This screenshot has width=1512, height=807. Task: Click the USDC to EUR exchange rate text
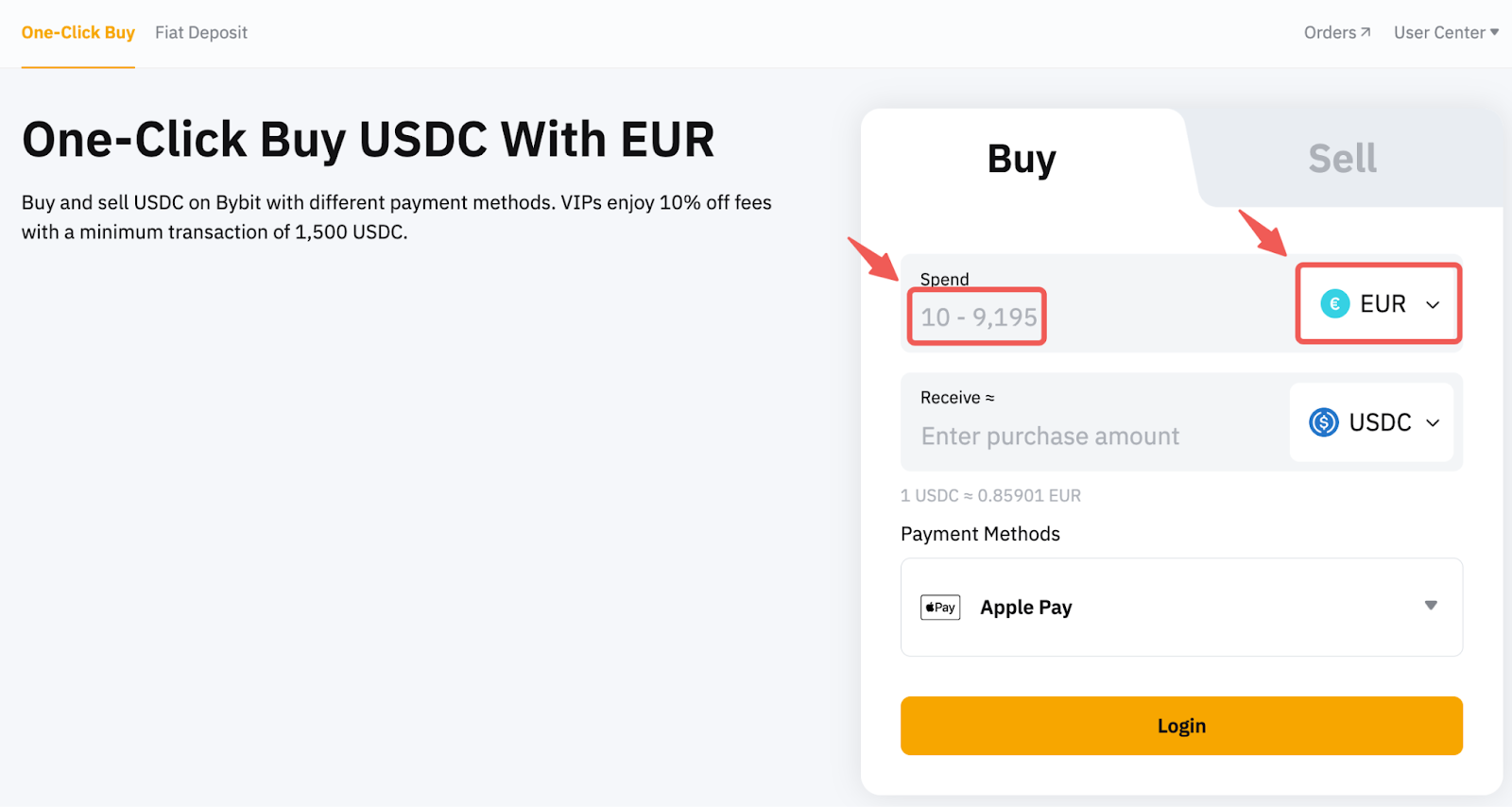pos(990,495)
